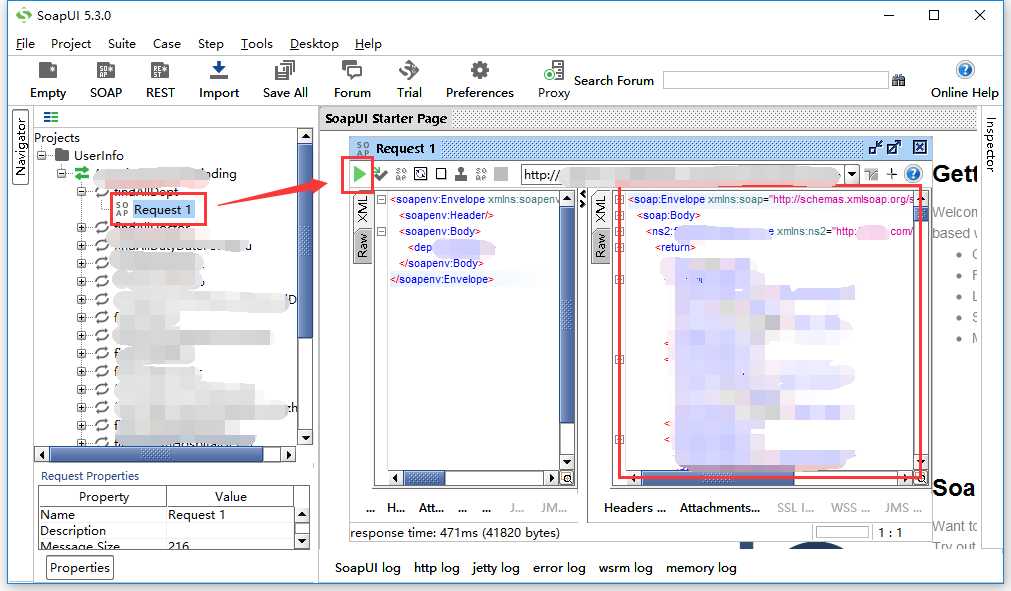Collapse soapenv:Body fold marker in request XML
Image resolution: width=1011 pixels, height=591 pixels.
tap(382, 231)
